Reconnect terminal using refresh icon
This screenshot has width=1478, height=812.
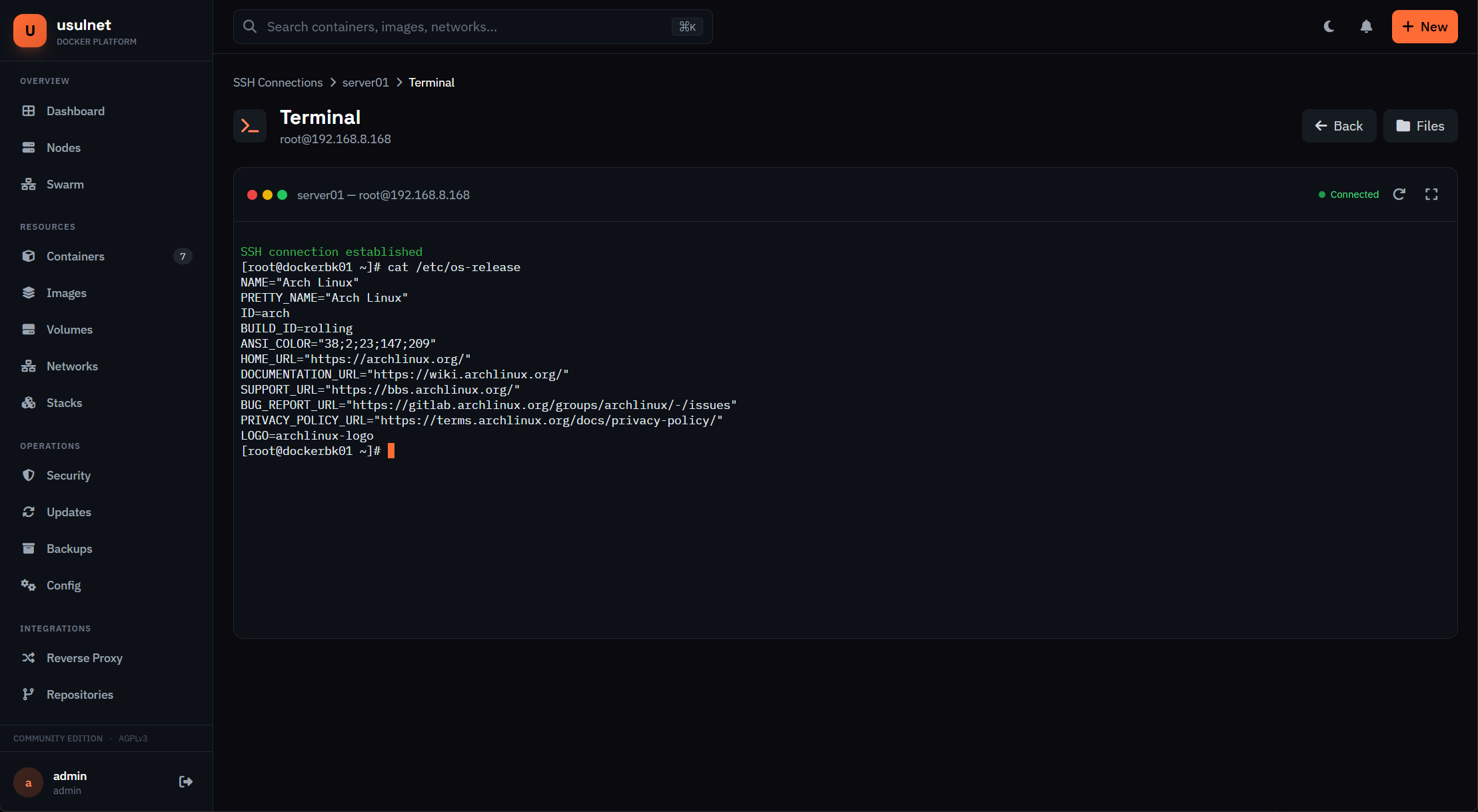[x=1399, y=194]
